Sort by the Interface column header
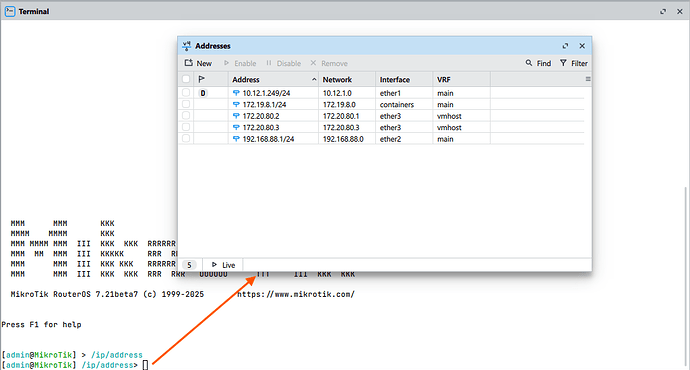690x370 pixels. pos(395,80)
